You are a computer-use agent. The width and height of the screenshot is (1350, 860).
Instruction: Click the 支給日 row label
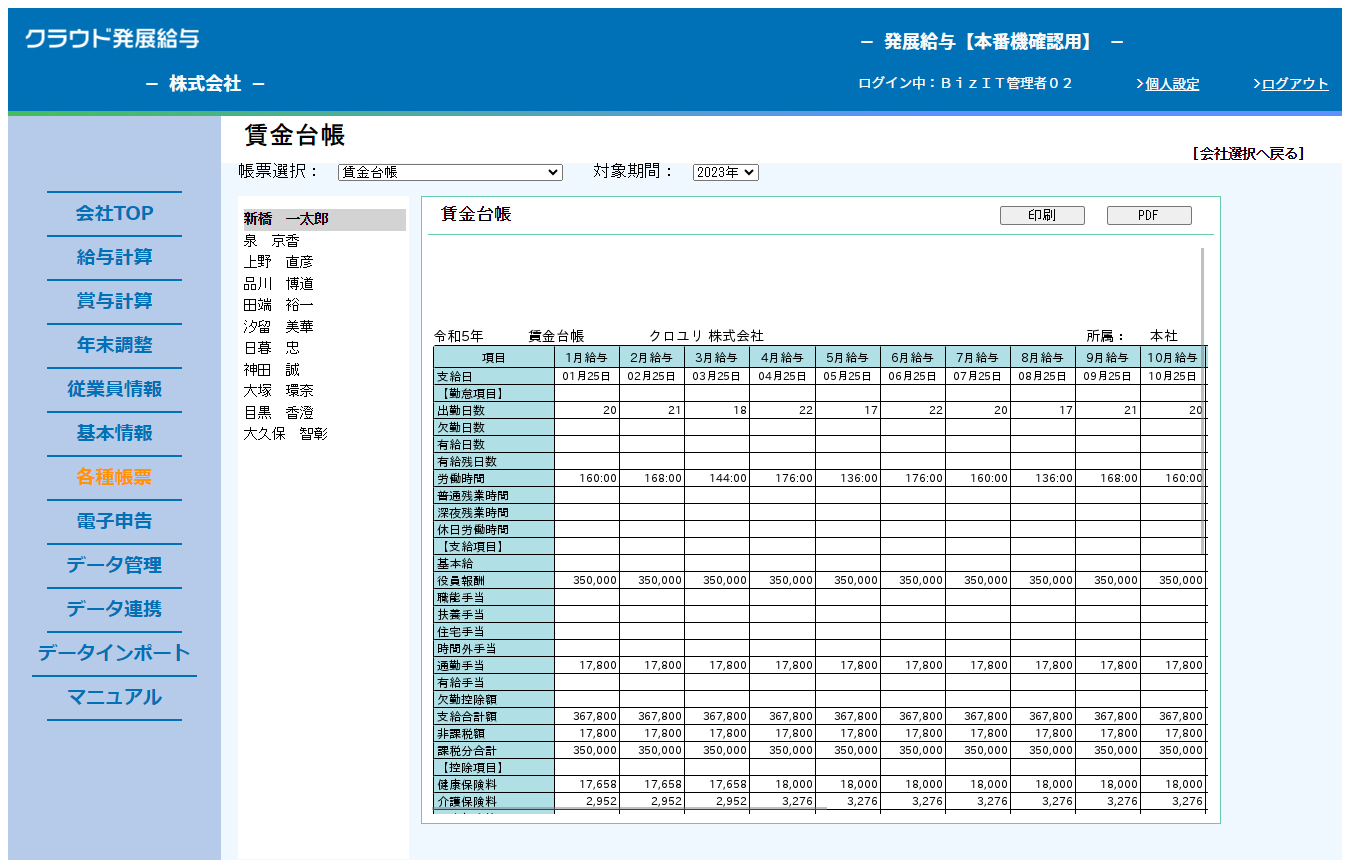[494, 376]
